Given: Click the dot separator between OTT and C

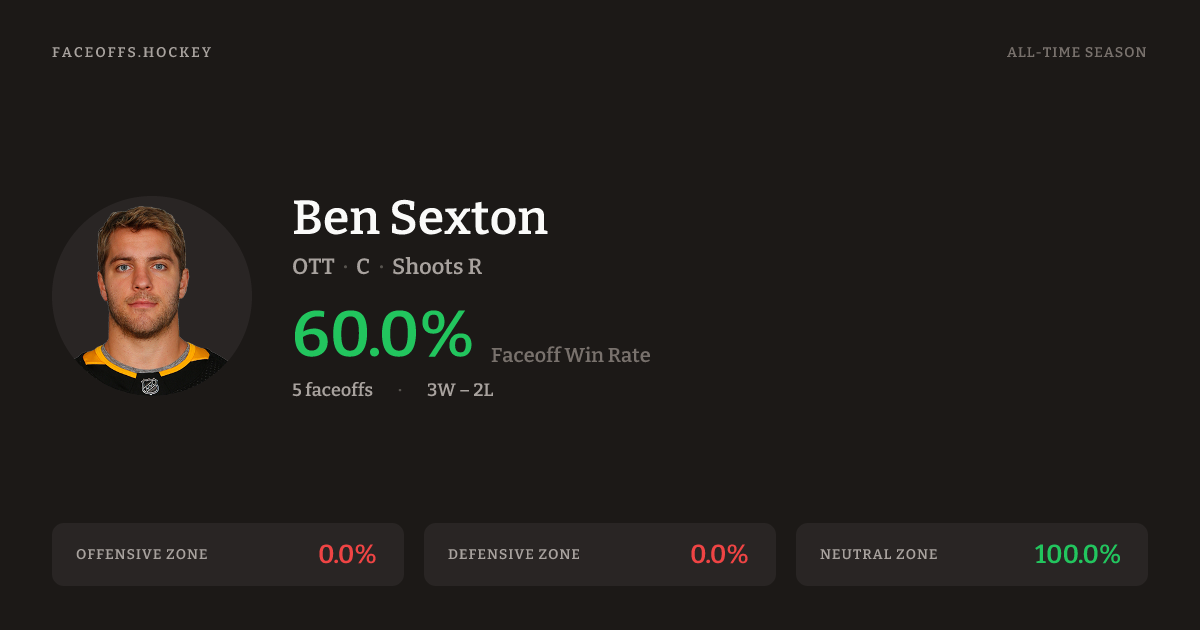Looking at the screenshot, I should tap(345, 268).
